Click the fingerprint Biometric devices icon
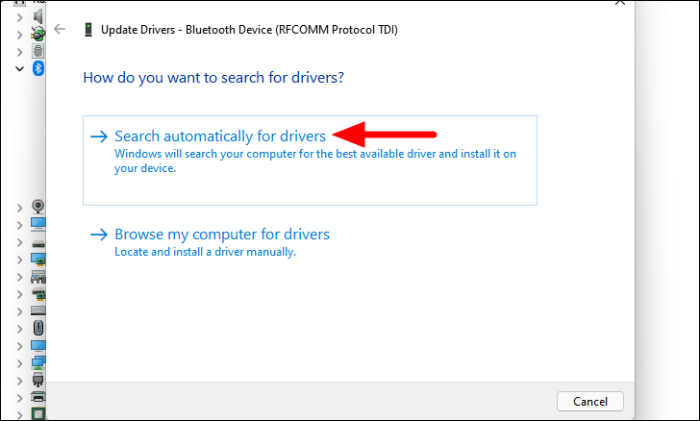Image resolution: width=700 pixels, height=421 pixels. 38,51
